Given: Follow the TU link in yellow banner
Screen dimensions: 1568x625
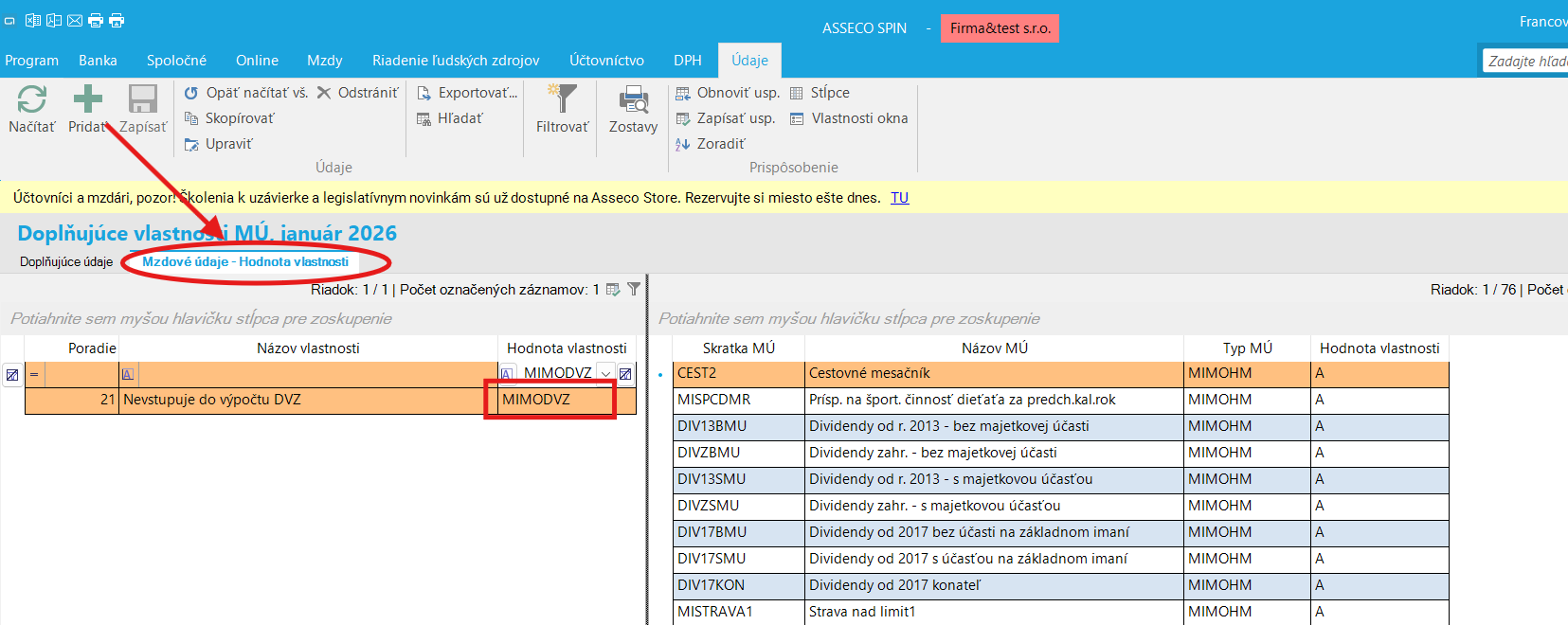Looking at the screenshot, I should pos(899,198).
